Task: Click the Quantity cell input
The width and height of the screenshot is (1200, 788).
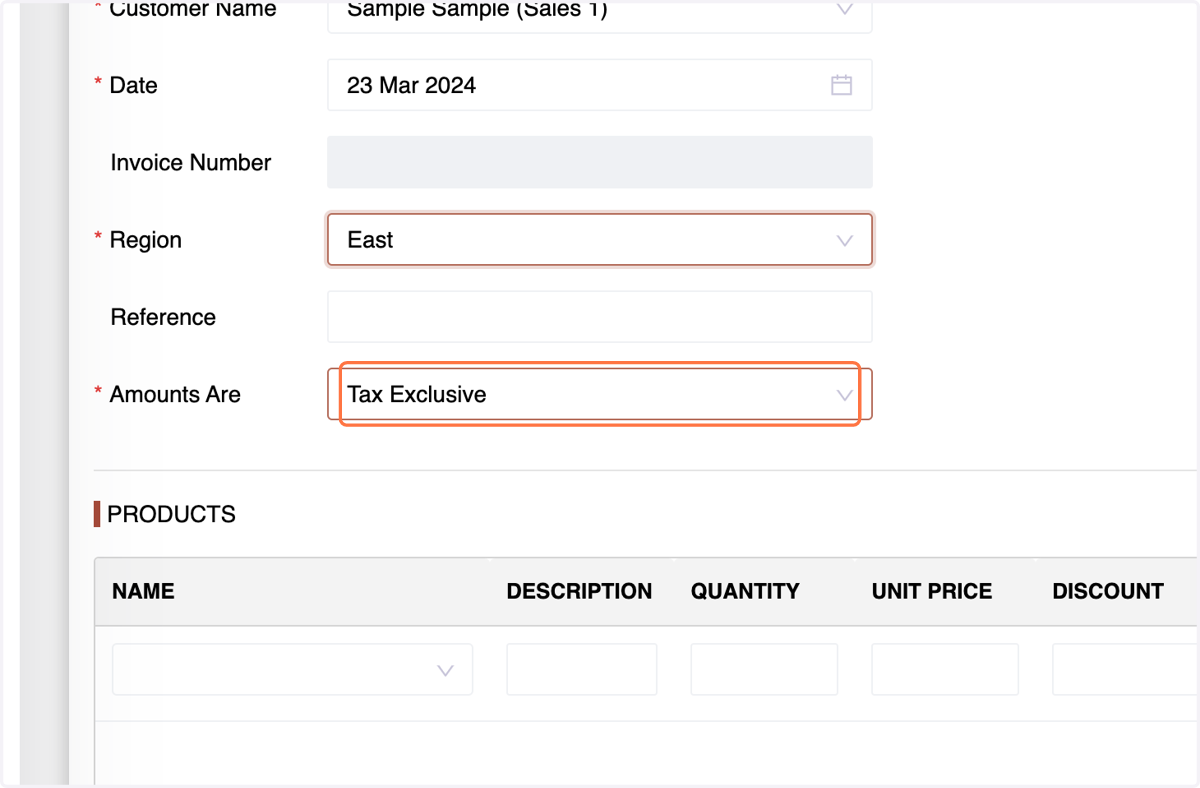Action: click(x=764, y=670)
